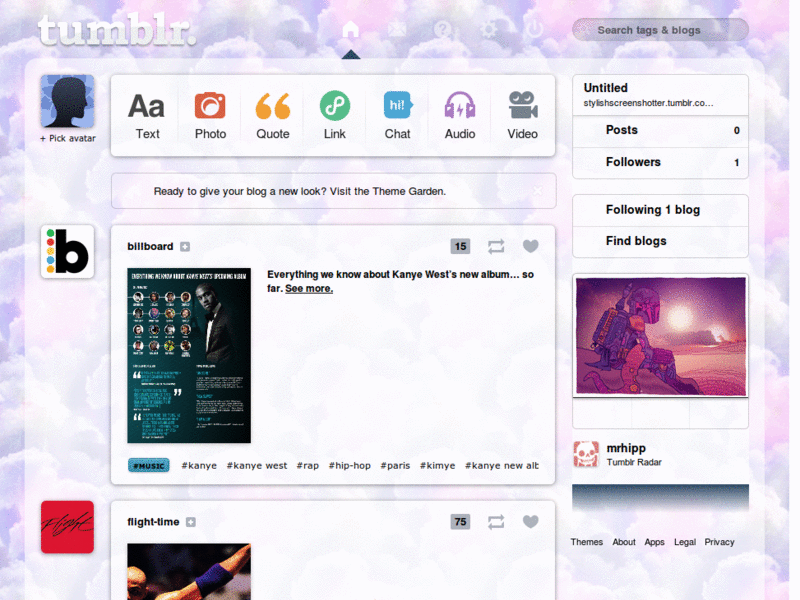
Task: Visit the Theme Garden notice text
Action: (x=300, y=191)
